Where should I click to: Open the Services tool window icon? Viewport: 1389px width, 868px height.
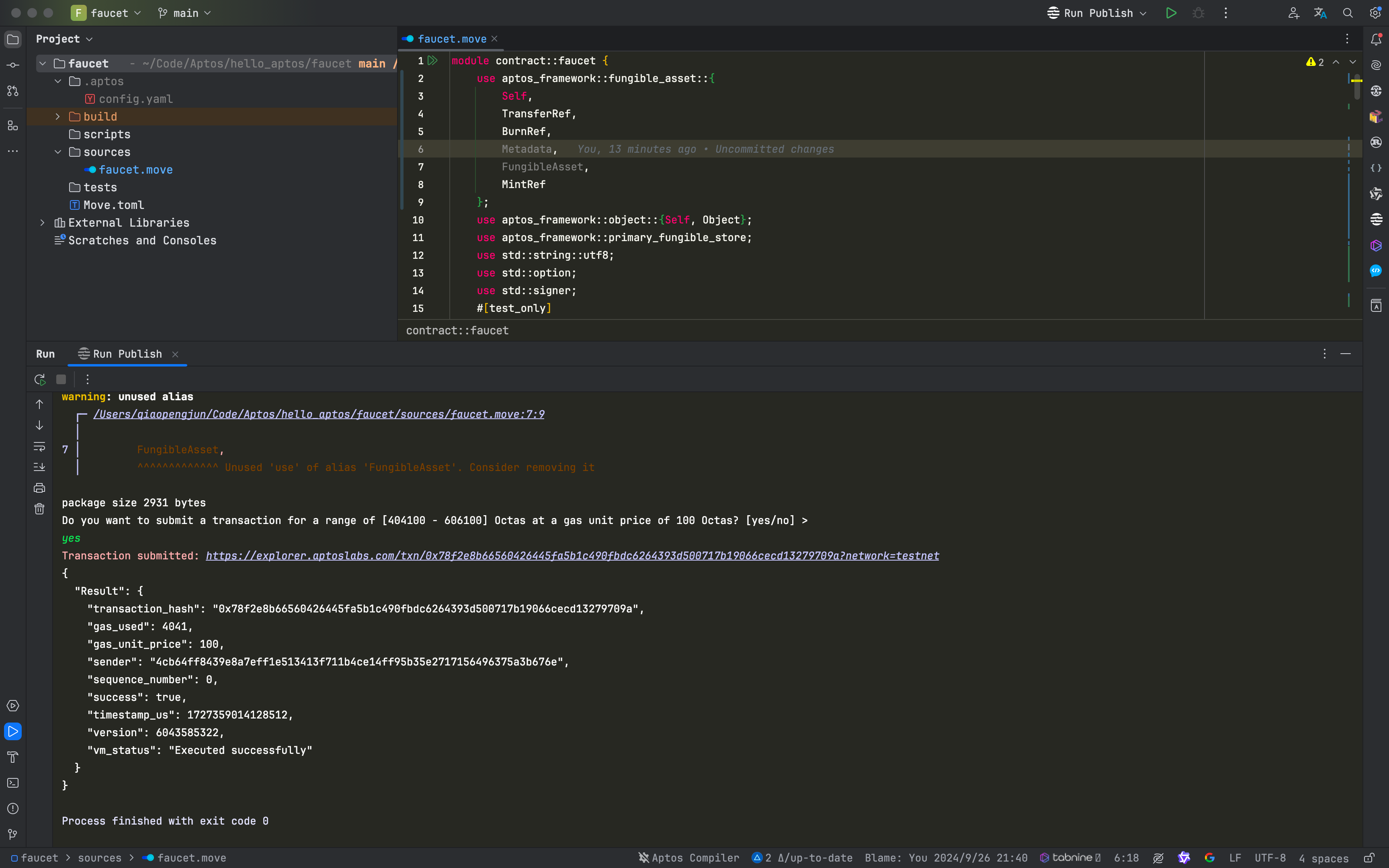pos(12,706)
